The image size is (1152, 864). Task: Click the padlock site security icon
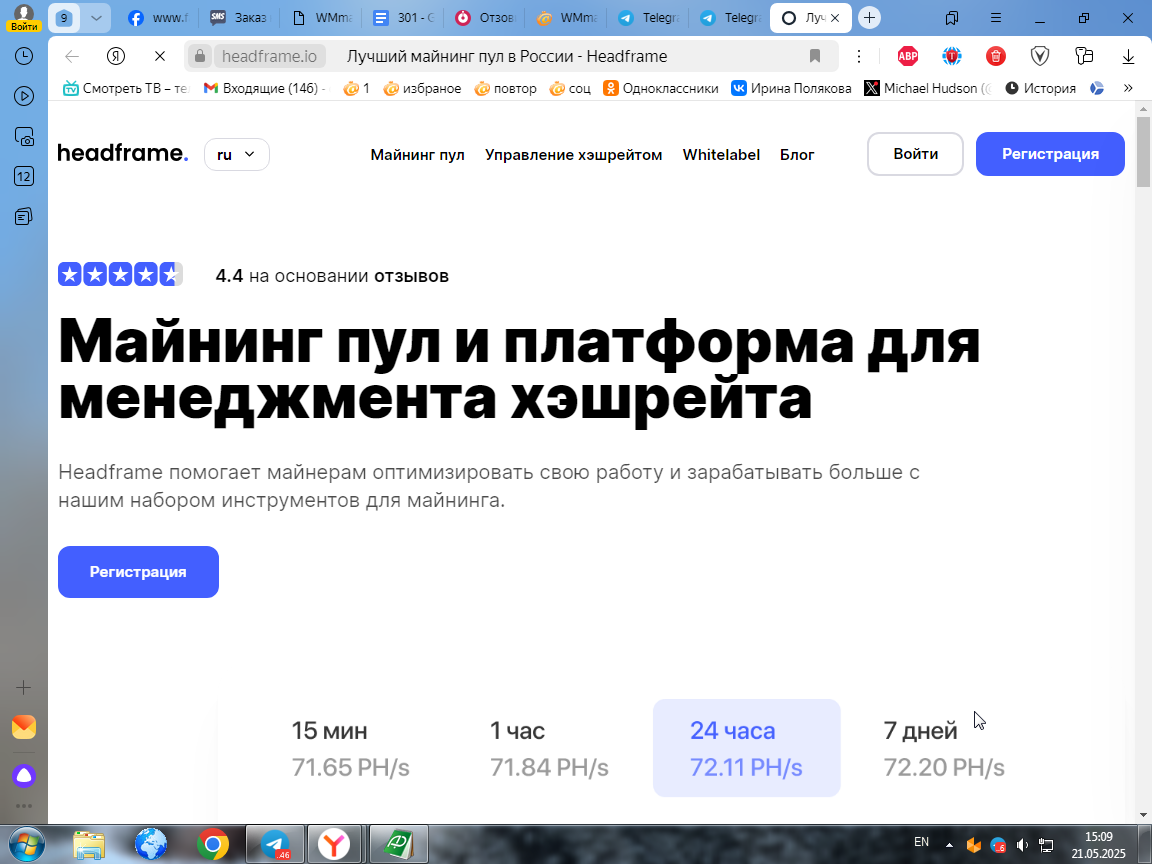pos(199,57)
